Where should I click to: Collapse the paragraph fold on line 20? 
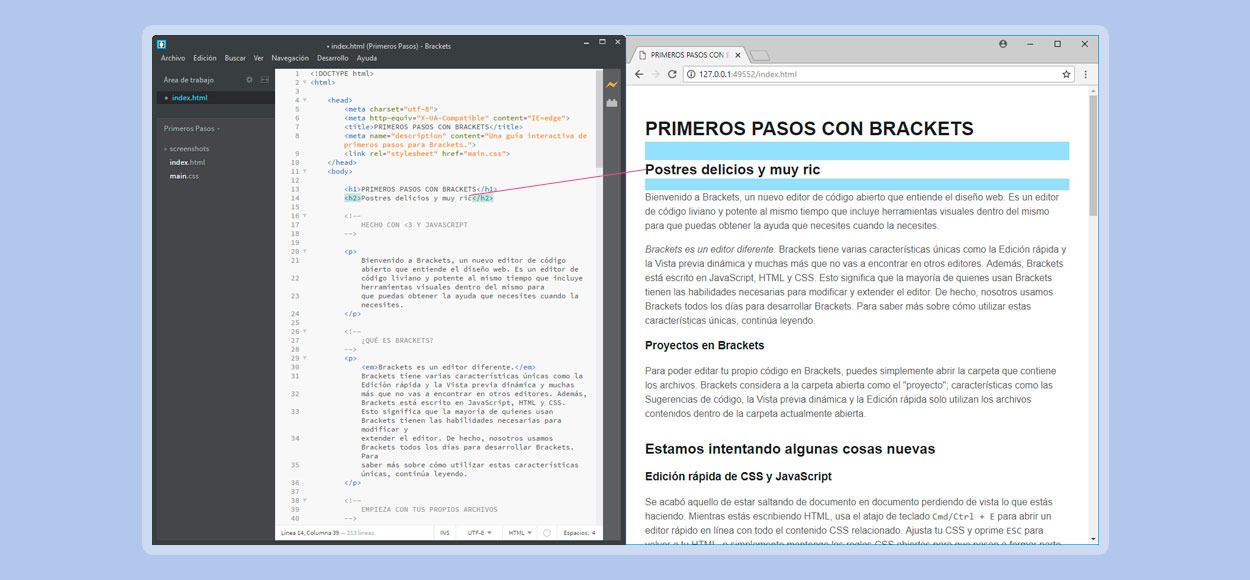click(x=304, y=251)
